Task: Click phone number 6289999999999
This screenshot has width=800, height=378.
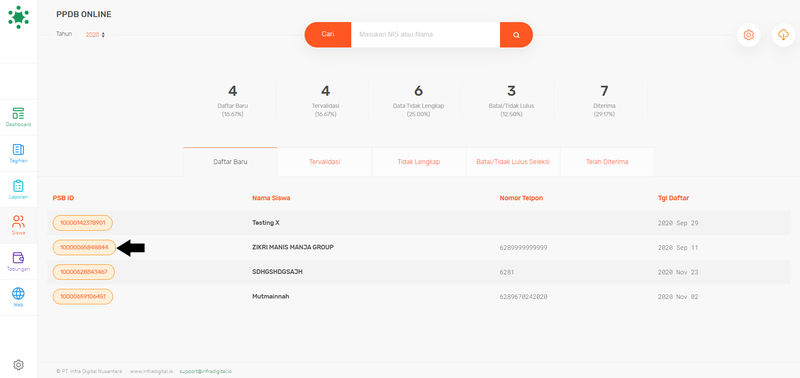Action: (x=523, y=247)
